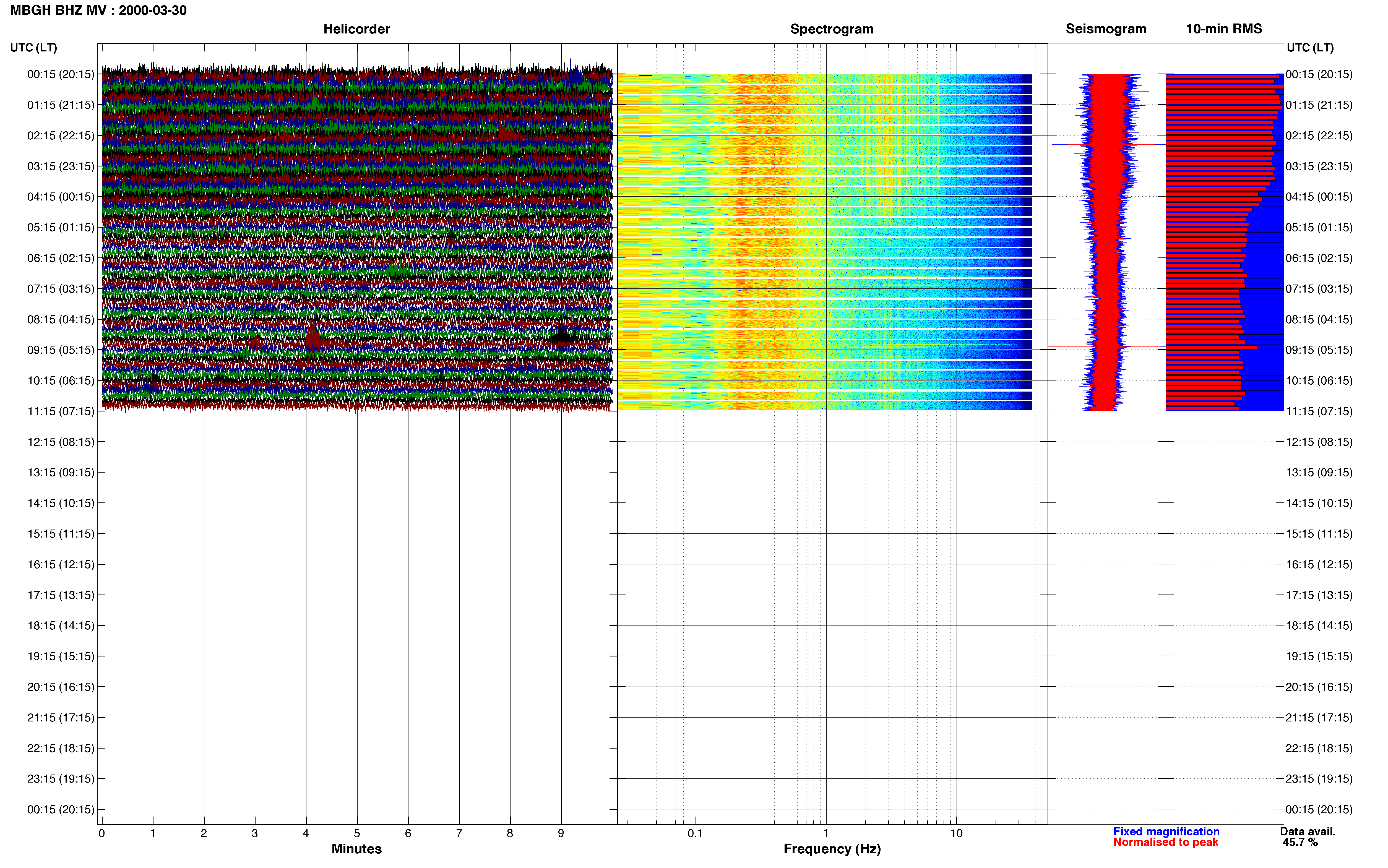Viewport: 1388px width, 868px height.
Task: Click the '0.1' frequency tick label
Action: (x=695, y=833)
